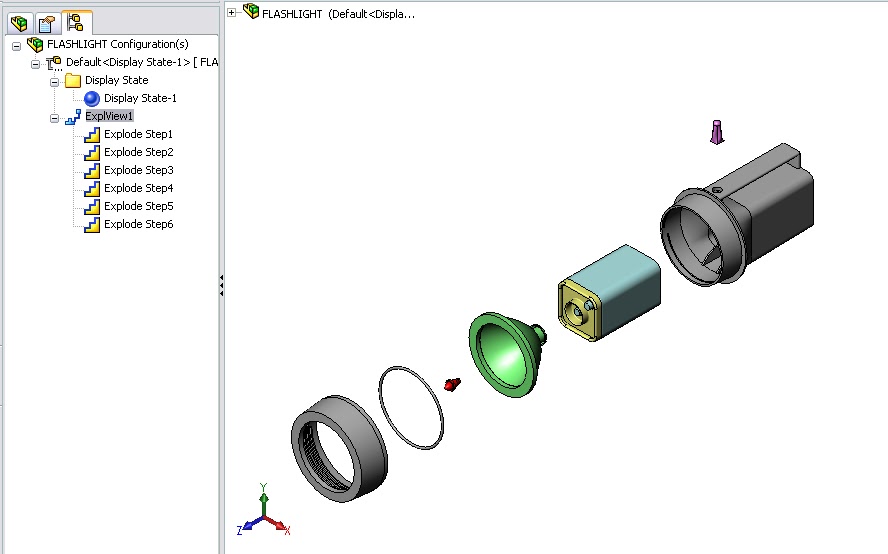This screenshot has height=554, width=888.
Task: Select Explode Step3 label
Action: (139, 171)
